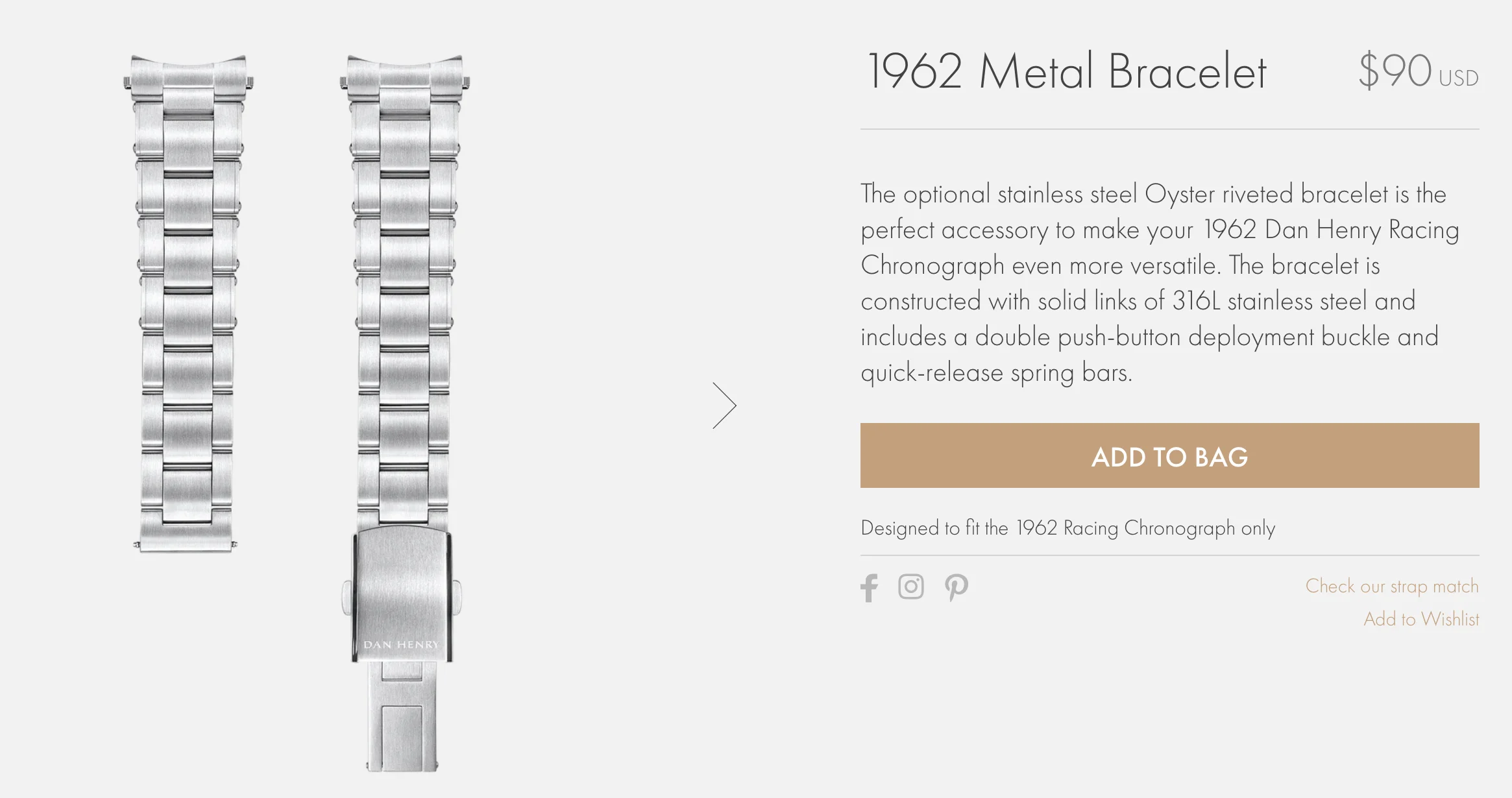Viewport: 1512px width, 798px height.
Task: Click the curved end link of left bracelet
Action: 188,71
